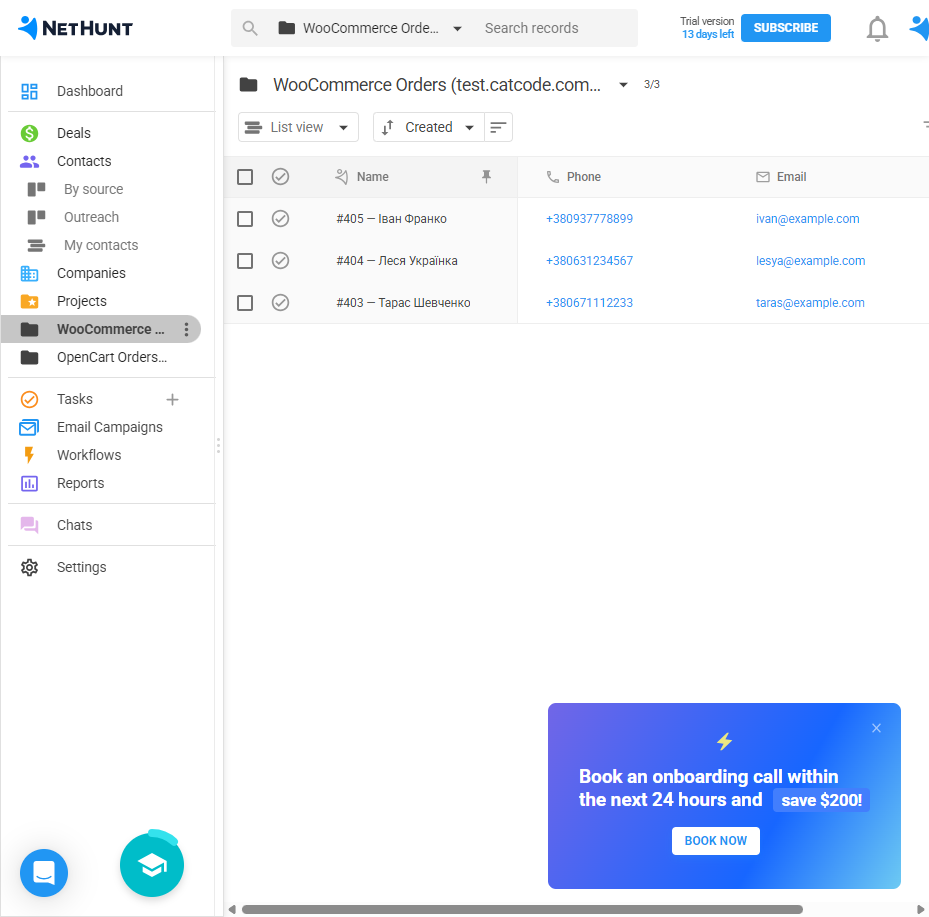929x917 pixels.
Task: Go to Deals in sidebar
Action: 74,133
